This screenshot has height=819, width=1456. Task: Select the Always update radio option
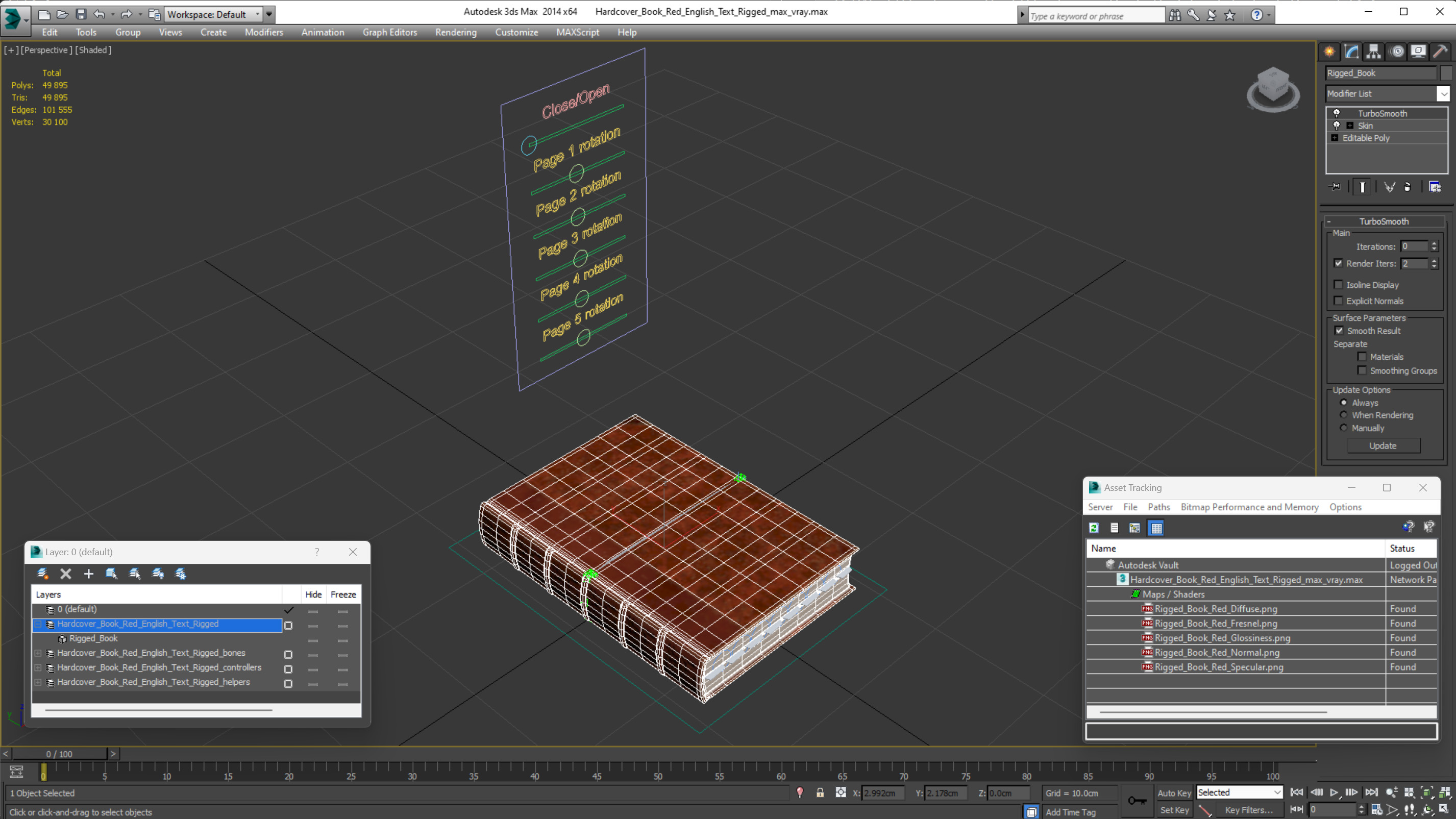1344,403
